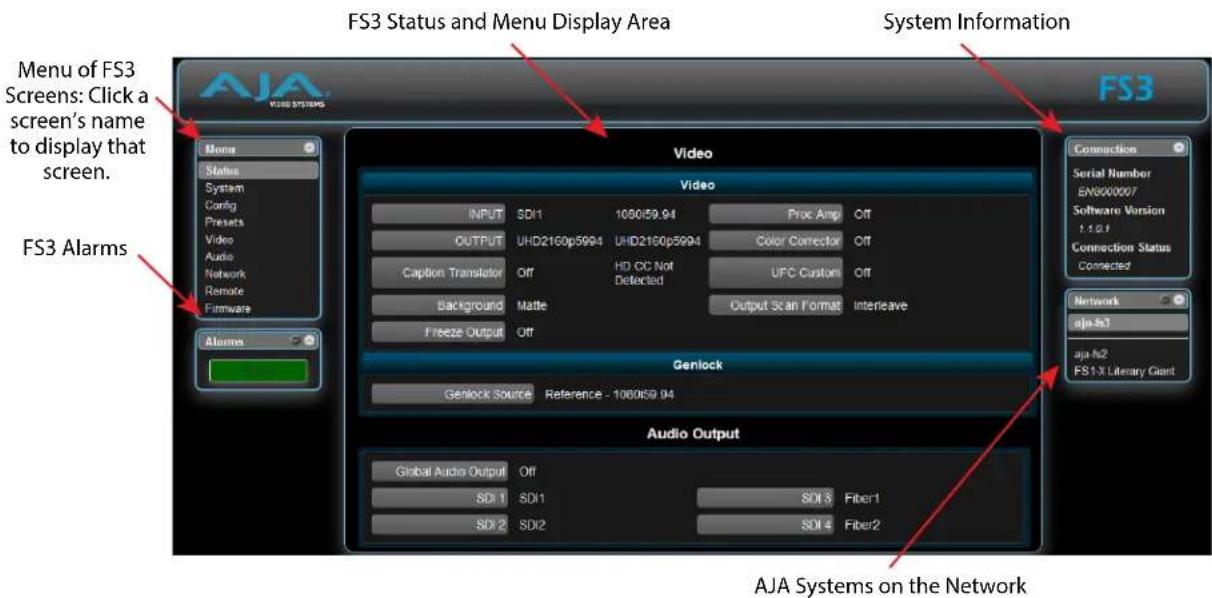Image resolution: width=1212 pixels, height=598 pixels.
Task: Select aja-fs2 in the Network list
Action: (x=1090, y=354)
